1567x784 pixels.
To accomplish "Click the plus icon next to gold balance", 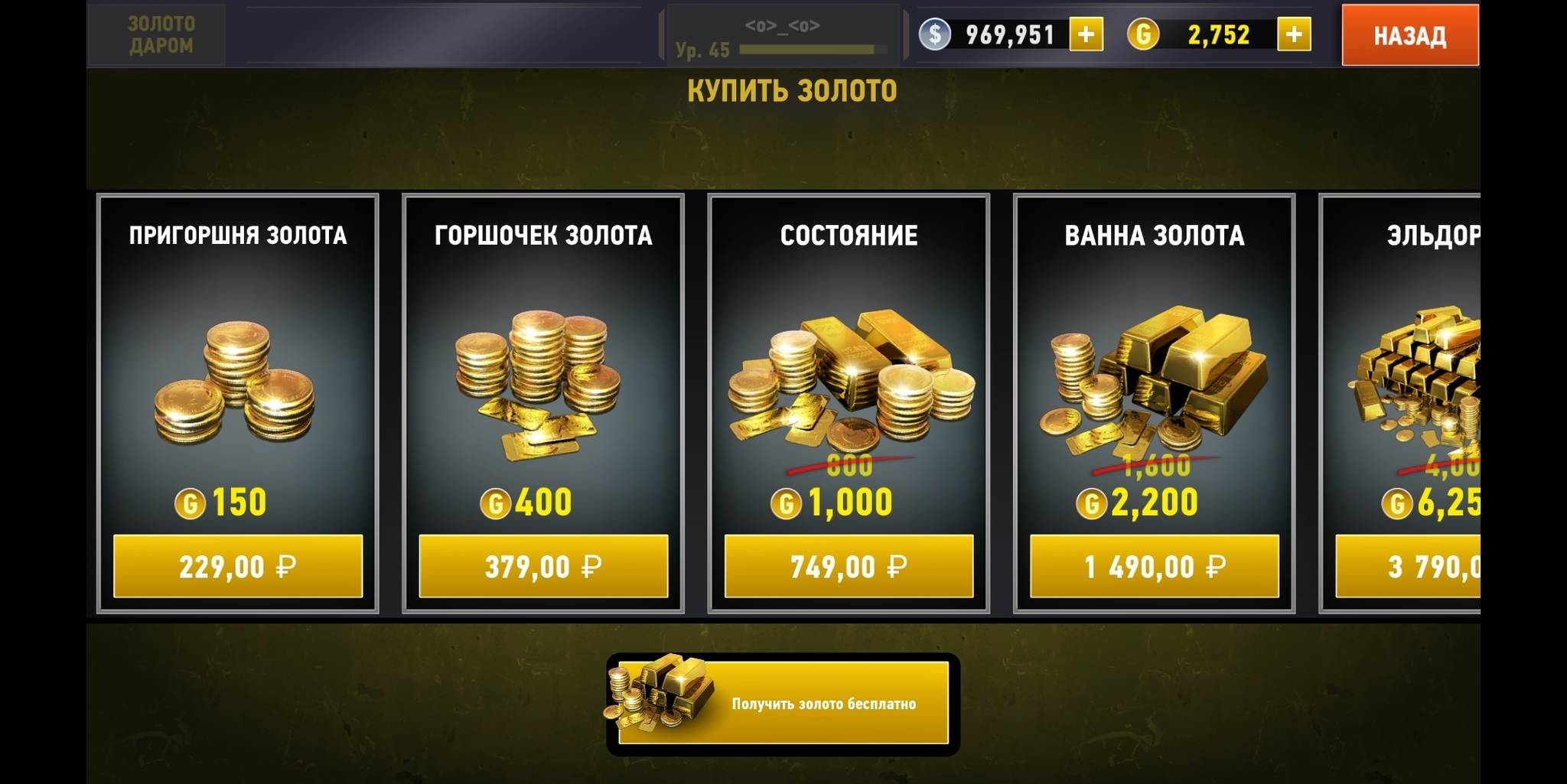I will click(x=1294, y=34).
